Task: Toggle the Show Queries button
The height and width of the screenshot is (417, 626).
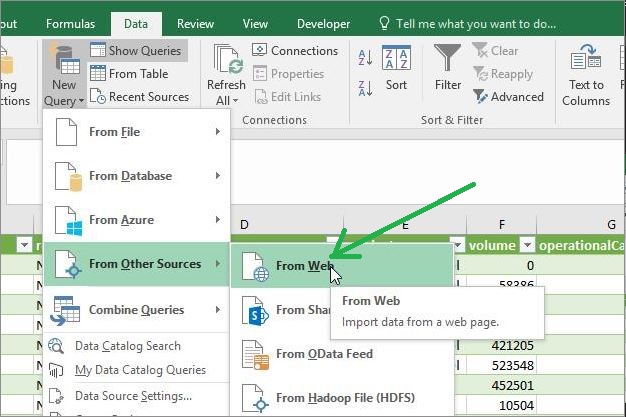Action: click(137, 50)
